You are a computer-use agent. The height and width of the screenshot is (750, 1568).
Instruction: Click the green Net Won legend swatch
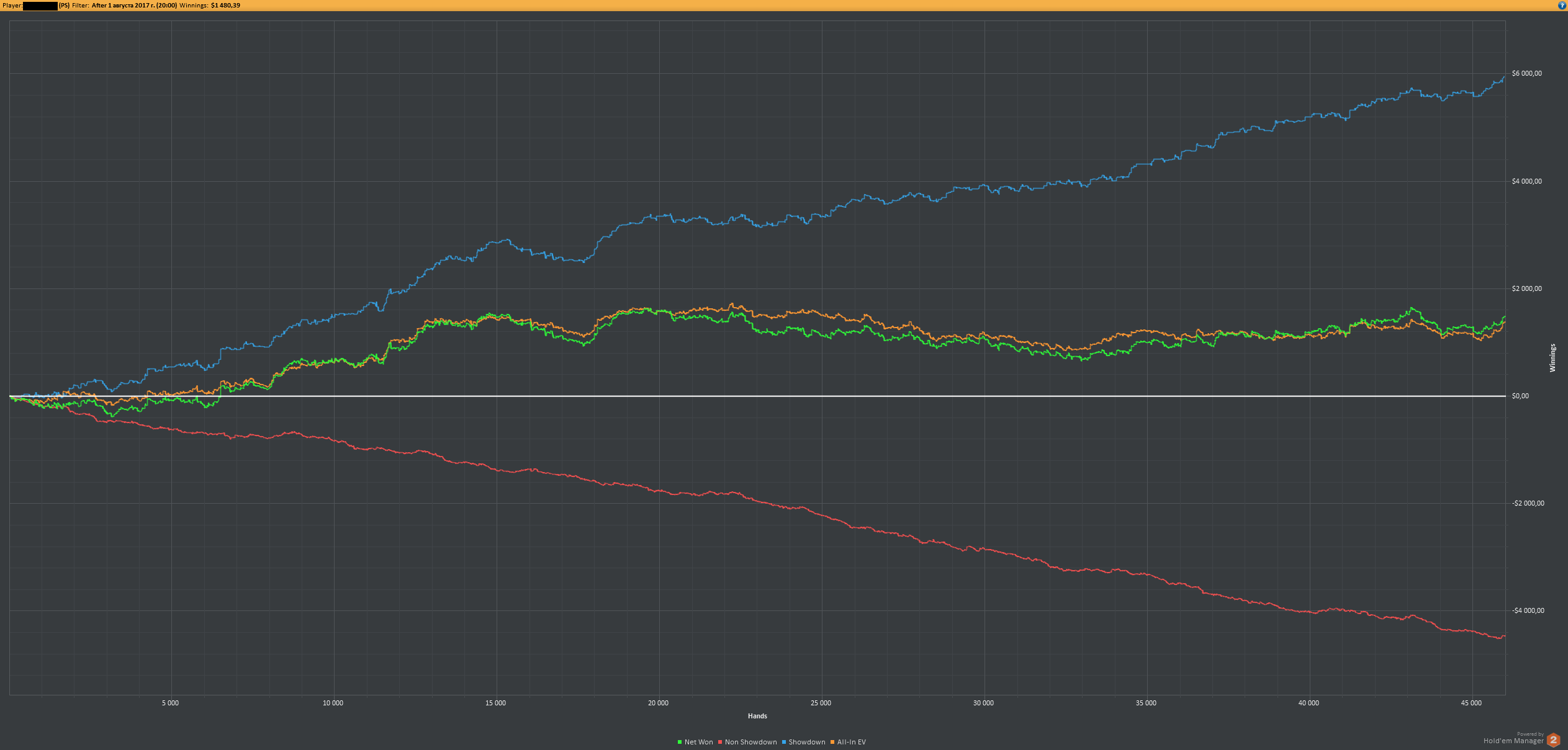[x=680, y=742]
